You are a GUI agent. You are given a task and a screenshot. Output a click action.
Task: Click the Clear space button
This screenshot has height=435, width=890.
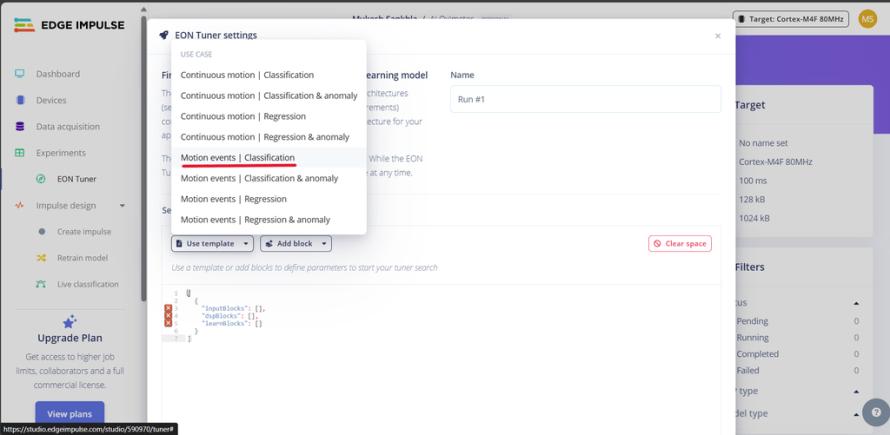pos(680,244)
